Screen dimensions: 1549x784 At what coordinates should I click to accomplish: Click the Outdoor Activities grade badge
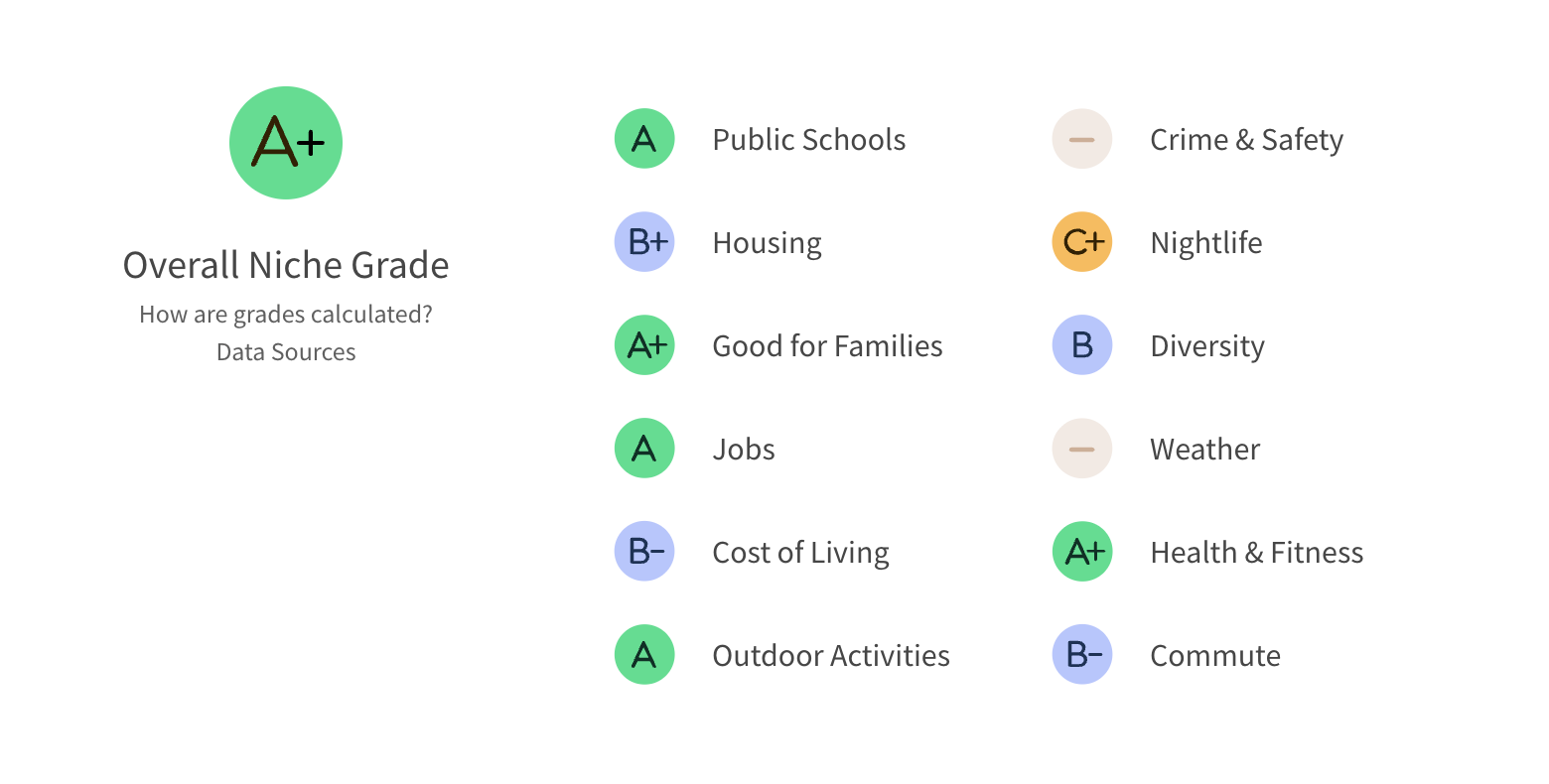coord(644,655)
